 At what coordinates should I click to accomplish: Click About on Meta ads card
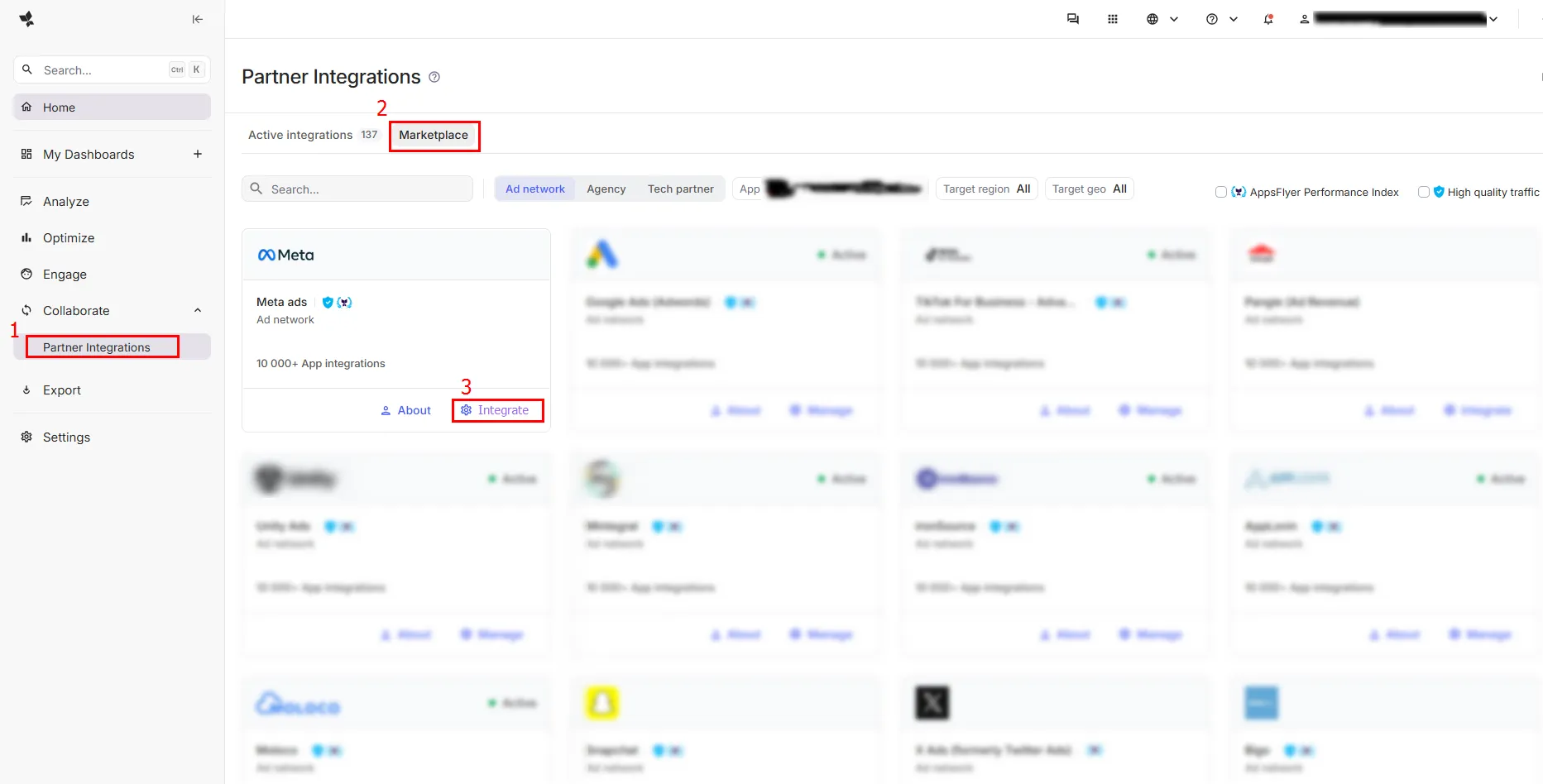point(405,410)
